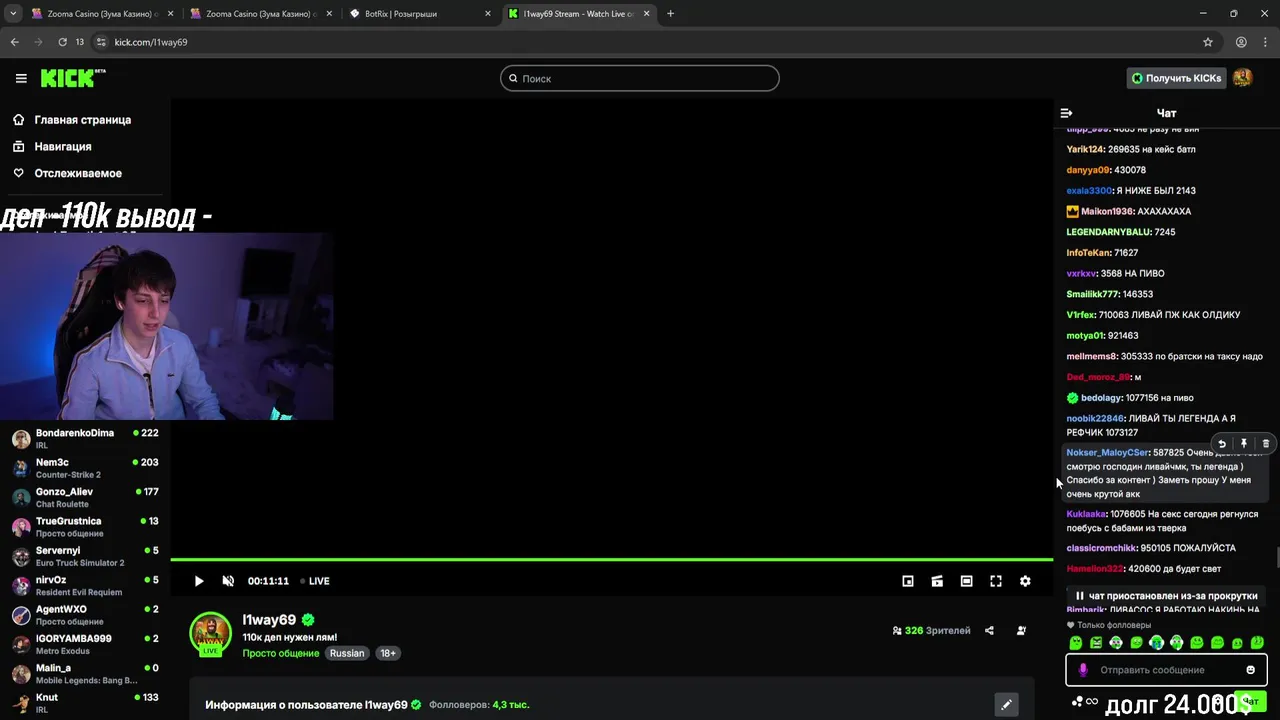Insert the first green emote

point(1076,643)
